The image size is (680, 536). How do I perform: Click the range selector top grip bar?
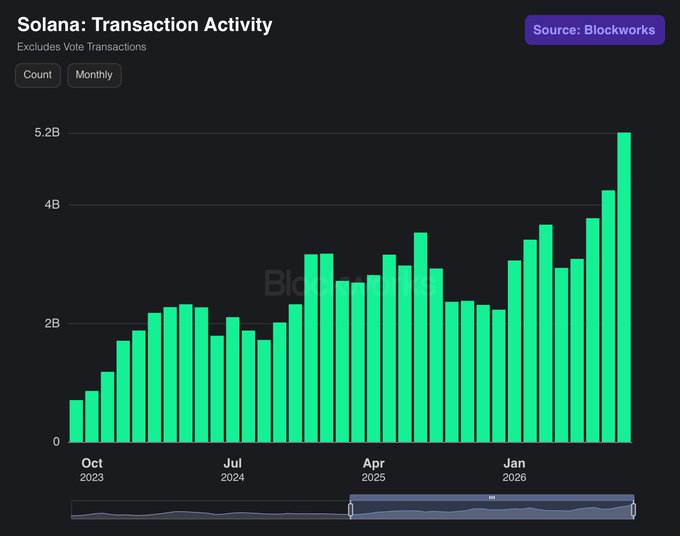[x=492, y=497]
